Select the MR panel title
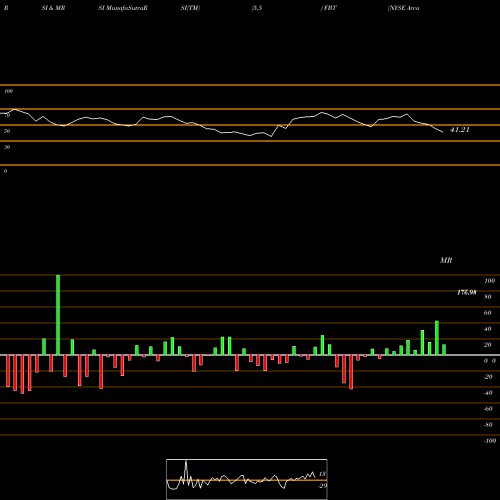 pyautogui.click(x=446, y=260)
